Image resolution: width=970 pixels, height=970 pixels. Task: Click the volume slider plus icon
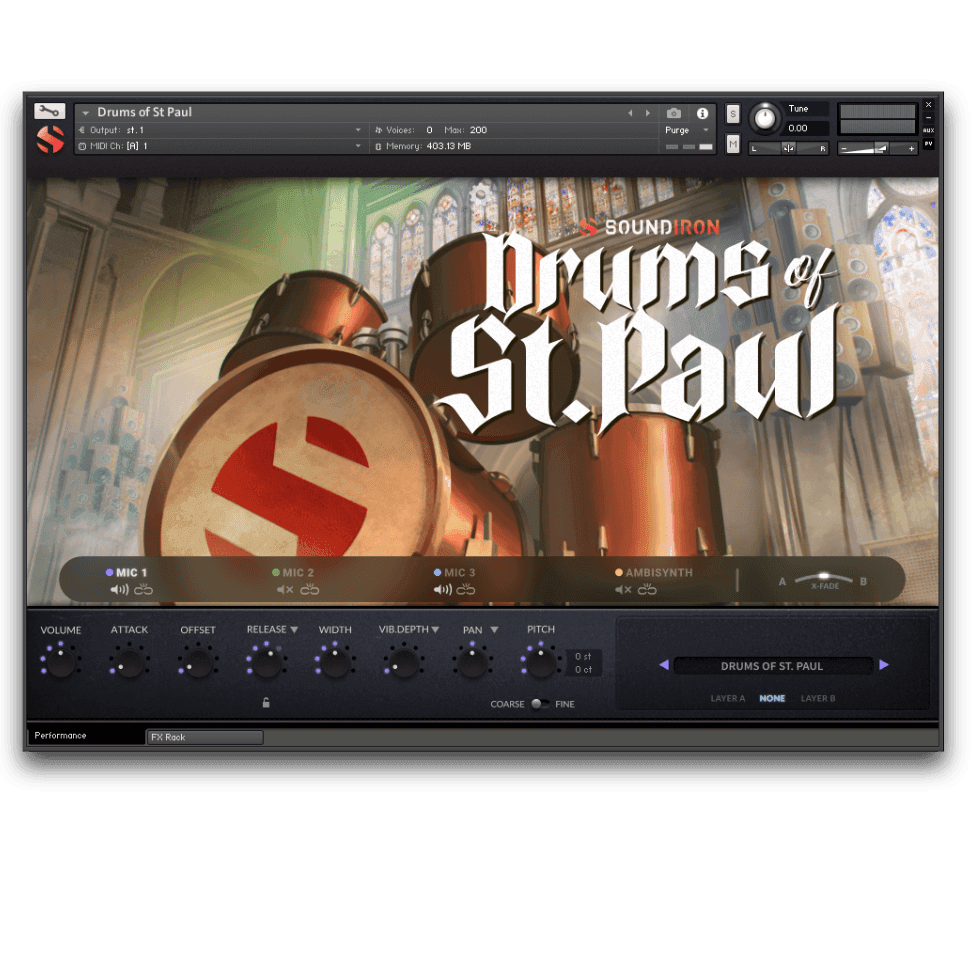(911, 149)
